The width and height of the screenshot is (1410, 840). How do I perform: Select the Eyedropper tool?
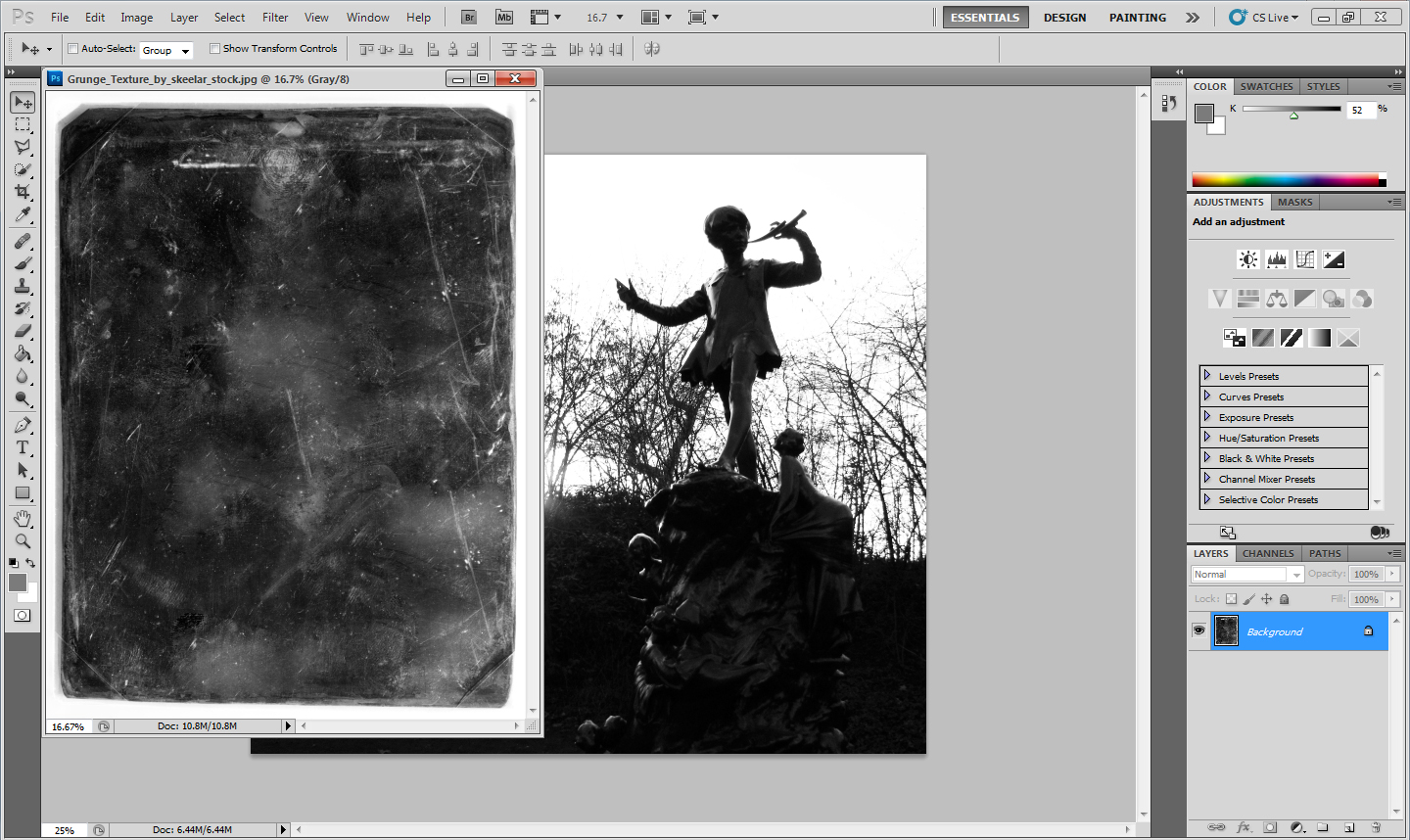[23, 214]
